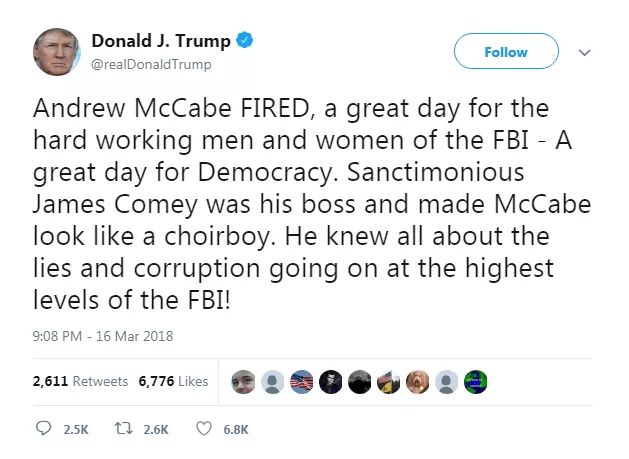
Task: Open the 9:08 PM - 16 Mar 2018 timestamp
Action: coord(103,336)
